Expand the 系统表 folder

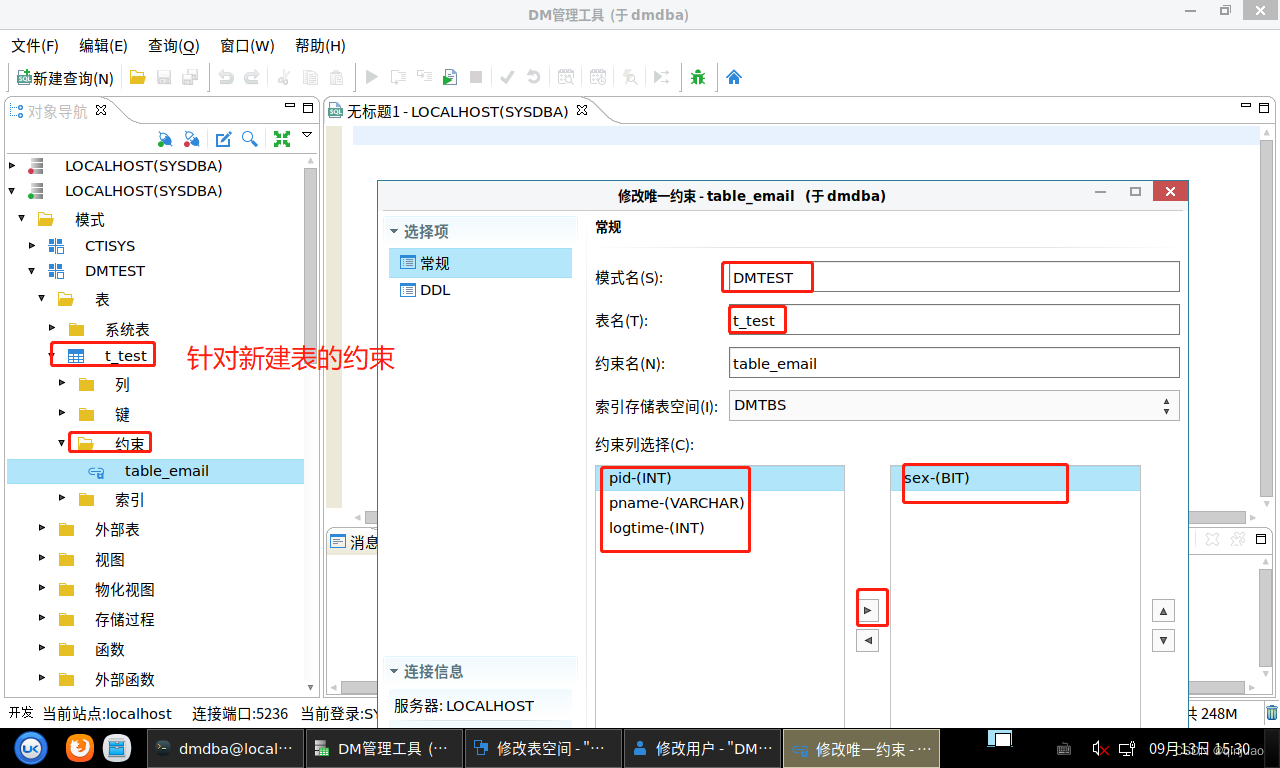point(52,328)
